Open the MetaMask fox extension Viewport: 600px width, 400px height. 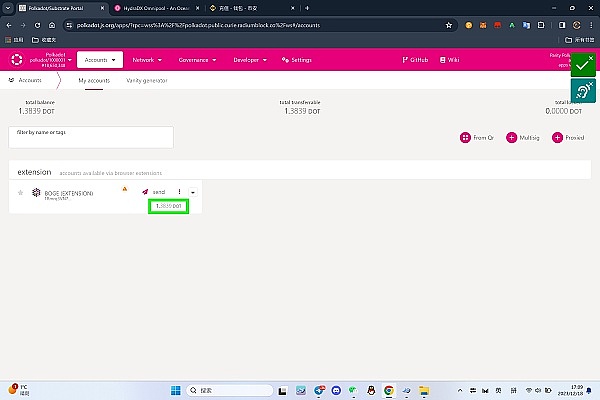click(483, 25)
